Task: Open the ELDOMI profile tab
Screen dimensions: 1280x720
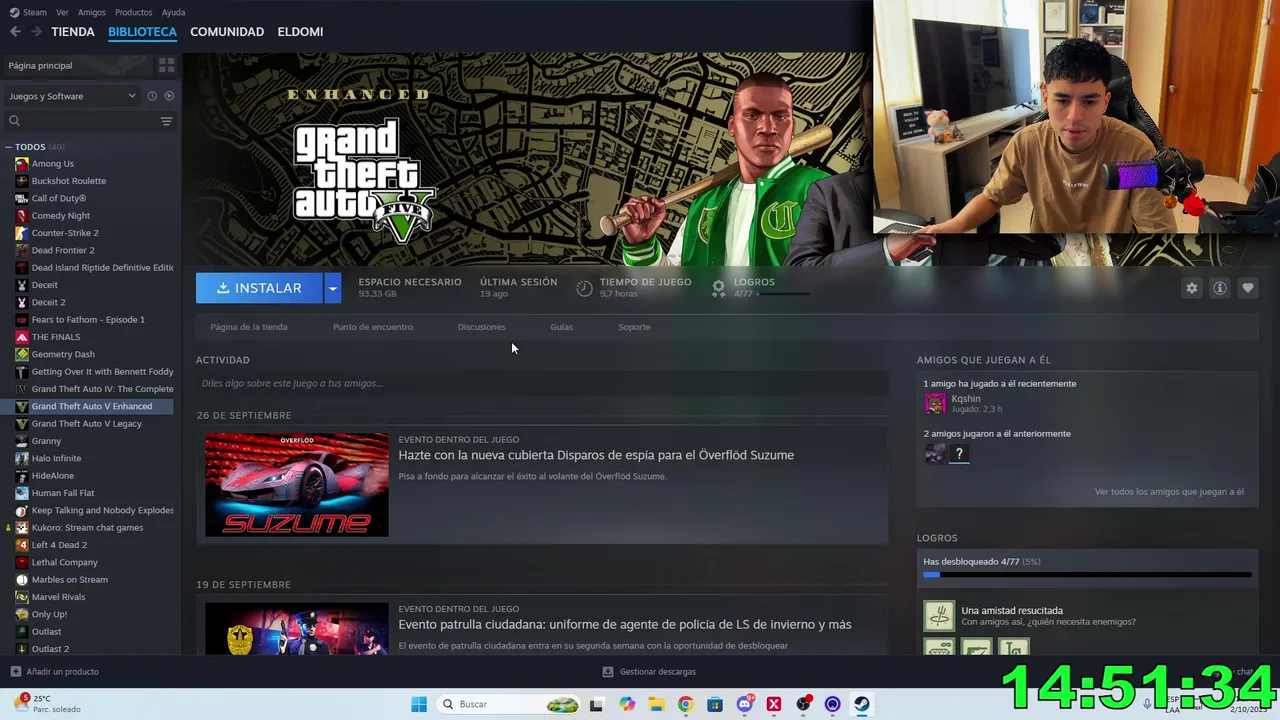Action: 300,32
